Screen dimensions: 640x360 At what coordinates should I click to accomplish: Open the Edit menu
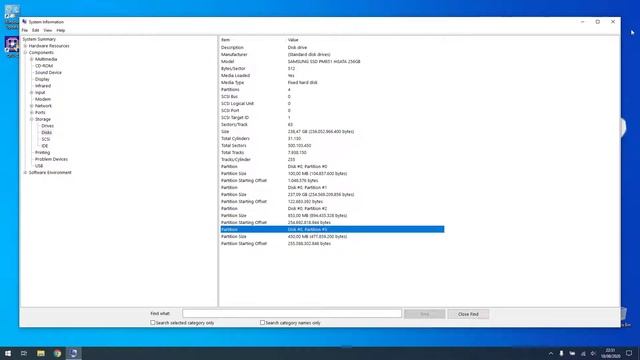pyautogui.click(x=36, y=30)
